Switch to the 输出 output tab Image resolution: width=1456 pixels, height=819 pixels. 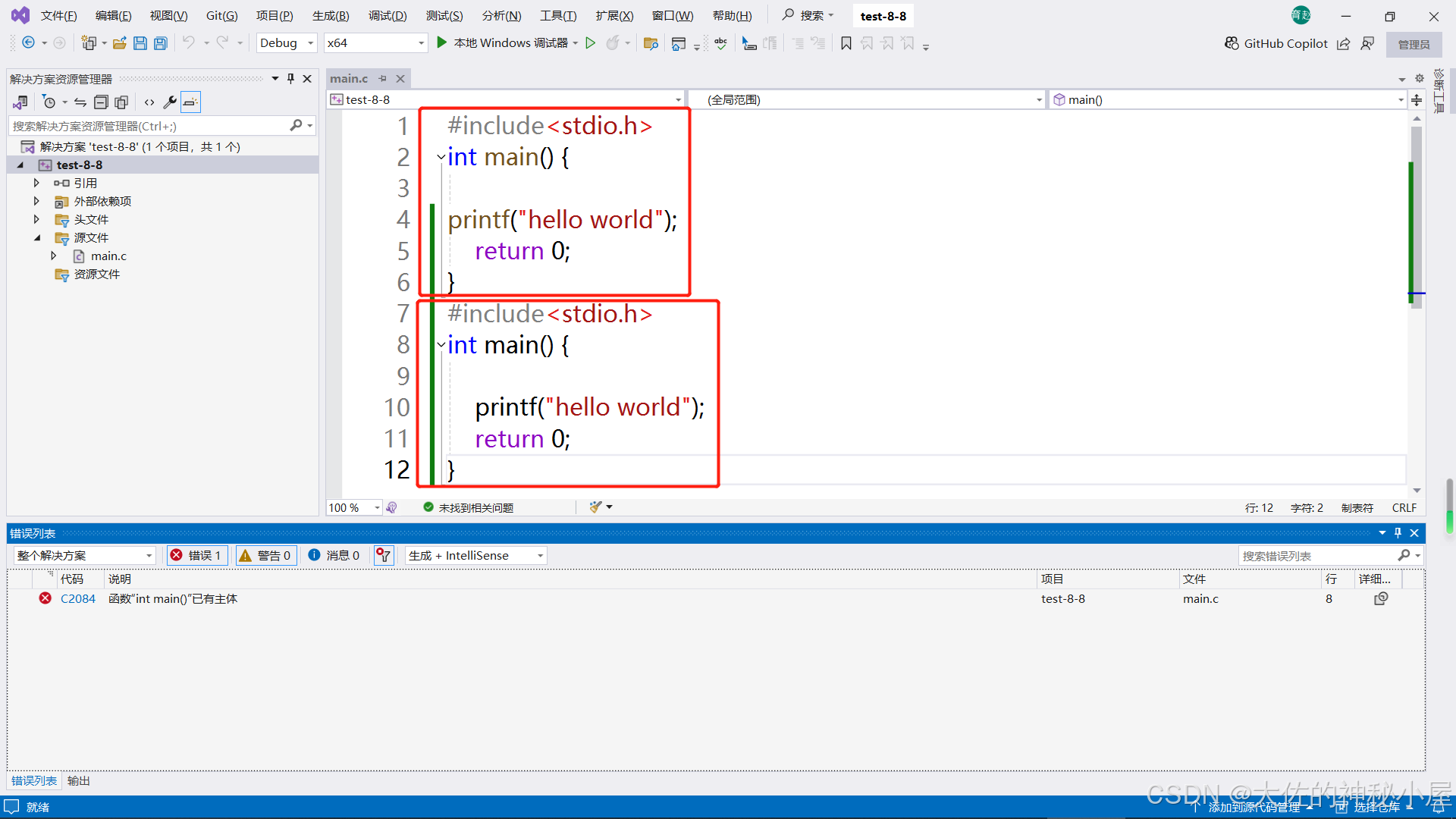click(78, 780)
